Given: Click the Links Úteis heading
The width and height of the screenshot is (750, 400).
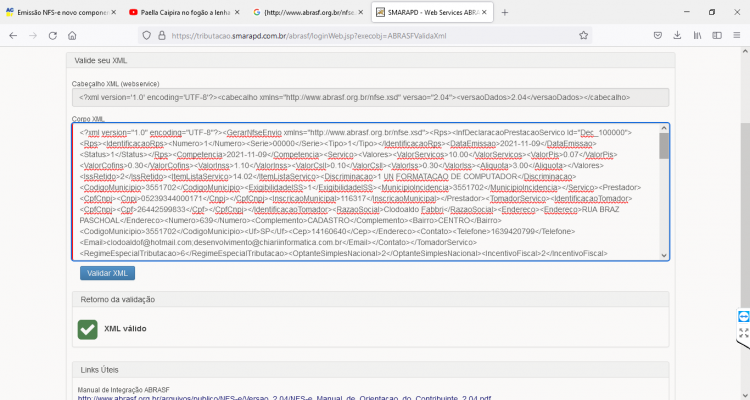Looking at the screenshot, I should [99, 370].
